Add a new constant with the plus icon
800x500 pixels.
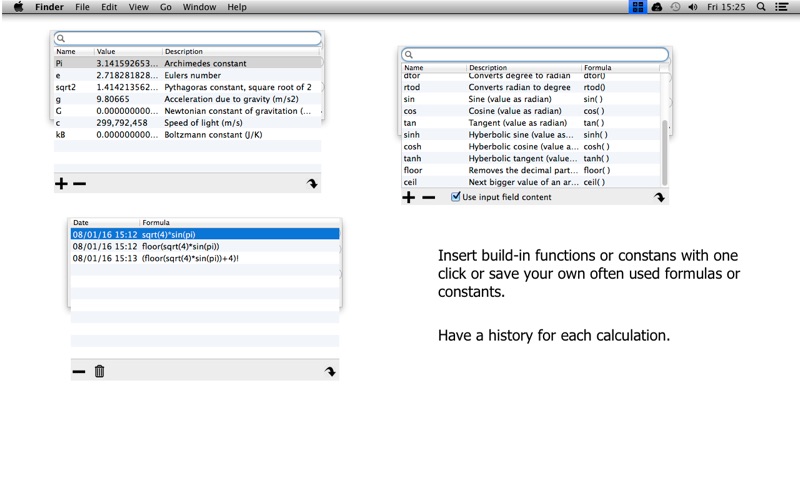[61, 184]
